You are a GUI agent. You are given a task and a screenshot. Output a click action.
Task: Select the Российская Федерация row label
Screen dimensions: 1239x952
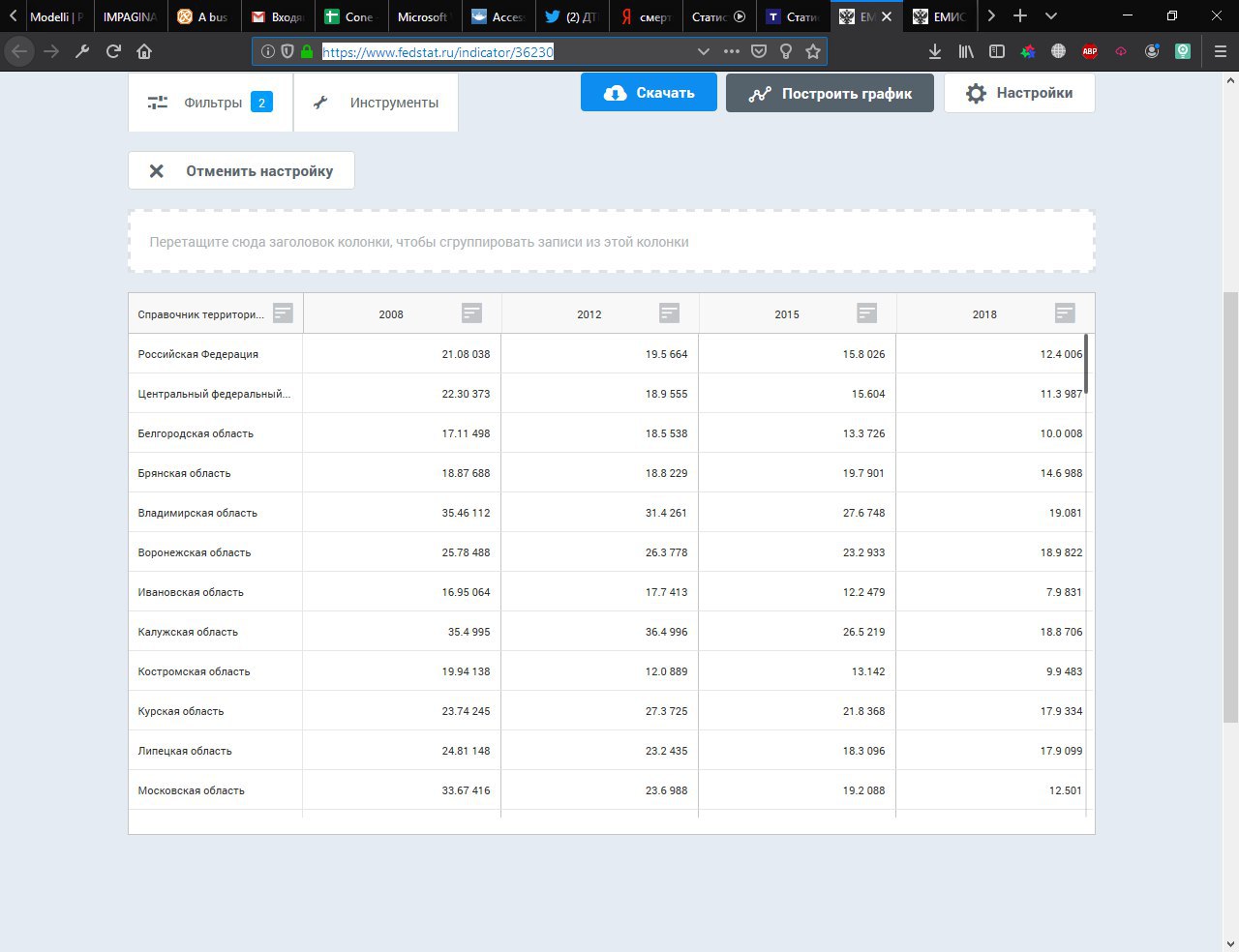tap(198, 354)
